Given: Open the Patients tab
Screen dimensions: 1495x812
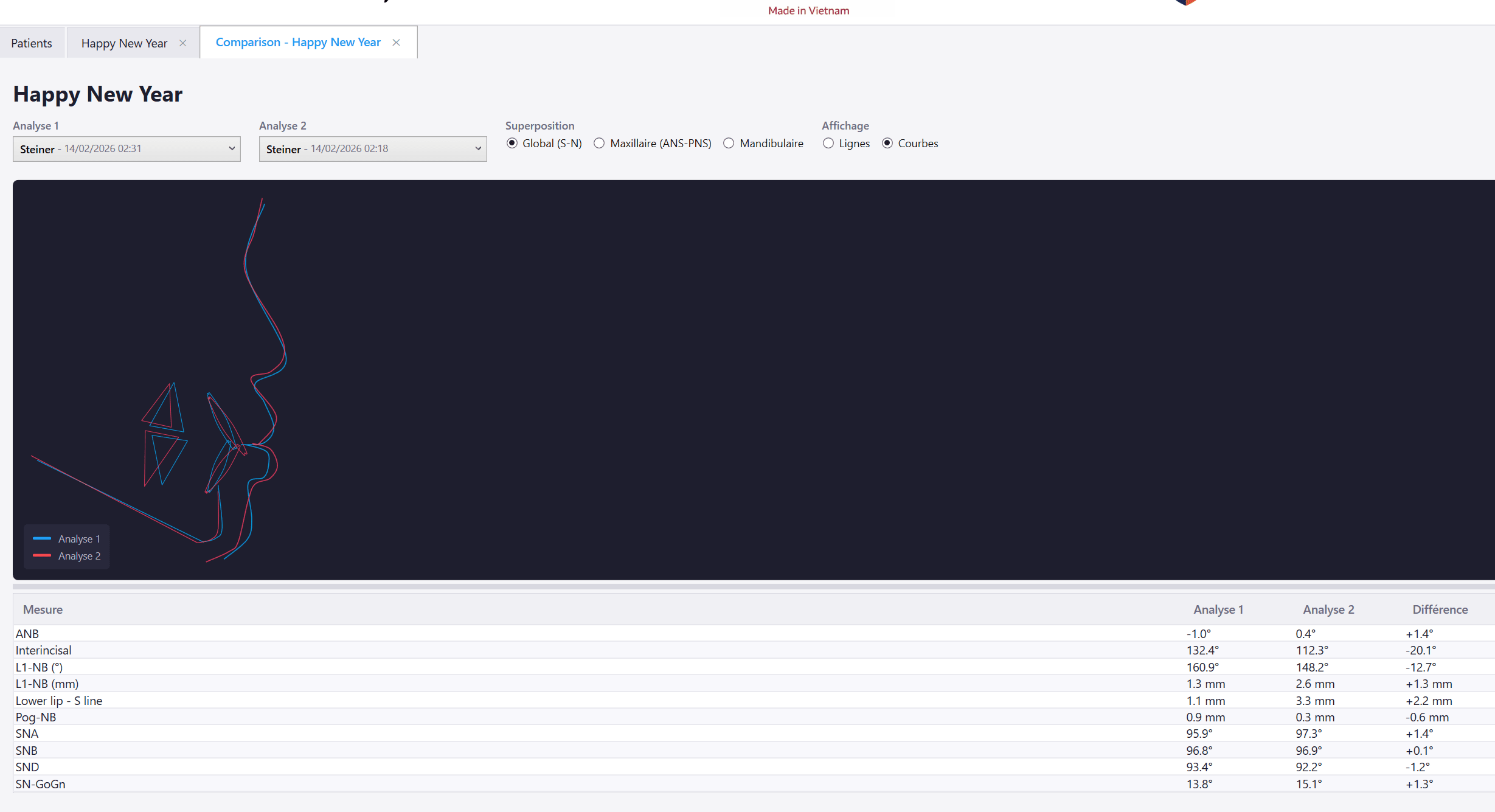Looking at the screenshot, I should [32, 43].
